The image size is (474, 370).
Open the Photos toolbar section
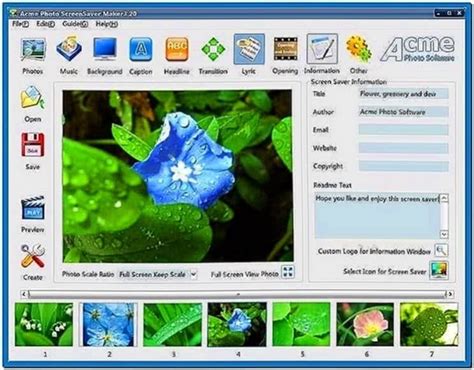tap(33, 50)
